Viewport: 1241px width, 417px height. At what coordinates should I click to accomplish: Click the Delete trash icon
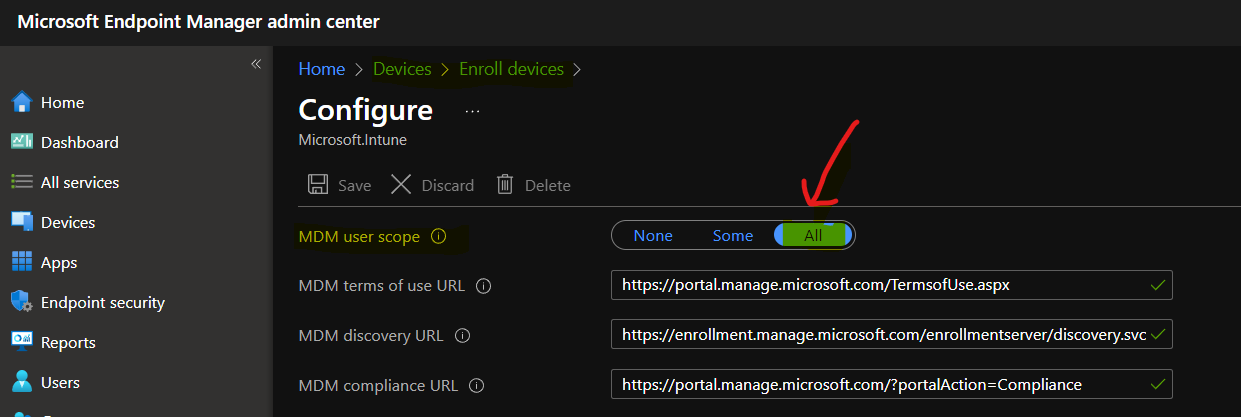505,184
